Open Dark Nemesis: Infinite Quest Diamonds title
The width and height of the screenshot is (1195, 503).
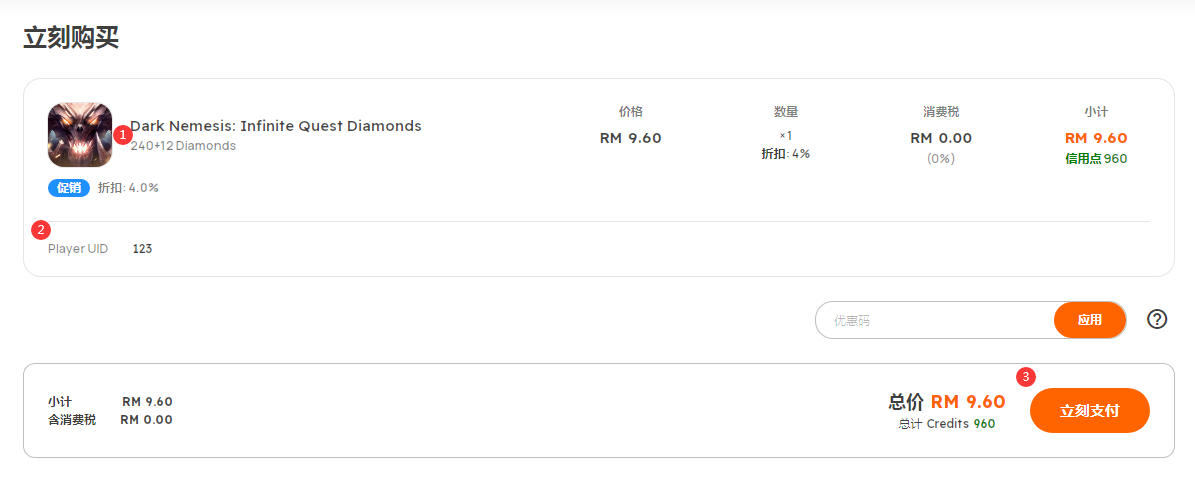[x=276, y=126]
